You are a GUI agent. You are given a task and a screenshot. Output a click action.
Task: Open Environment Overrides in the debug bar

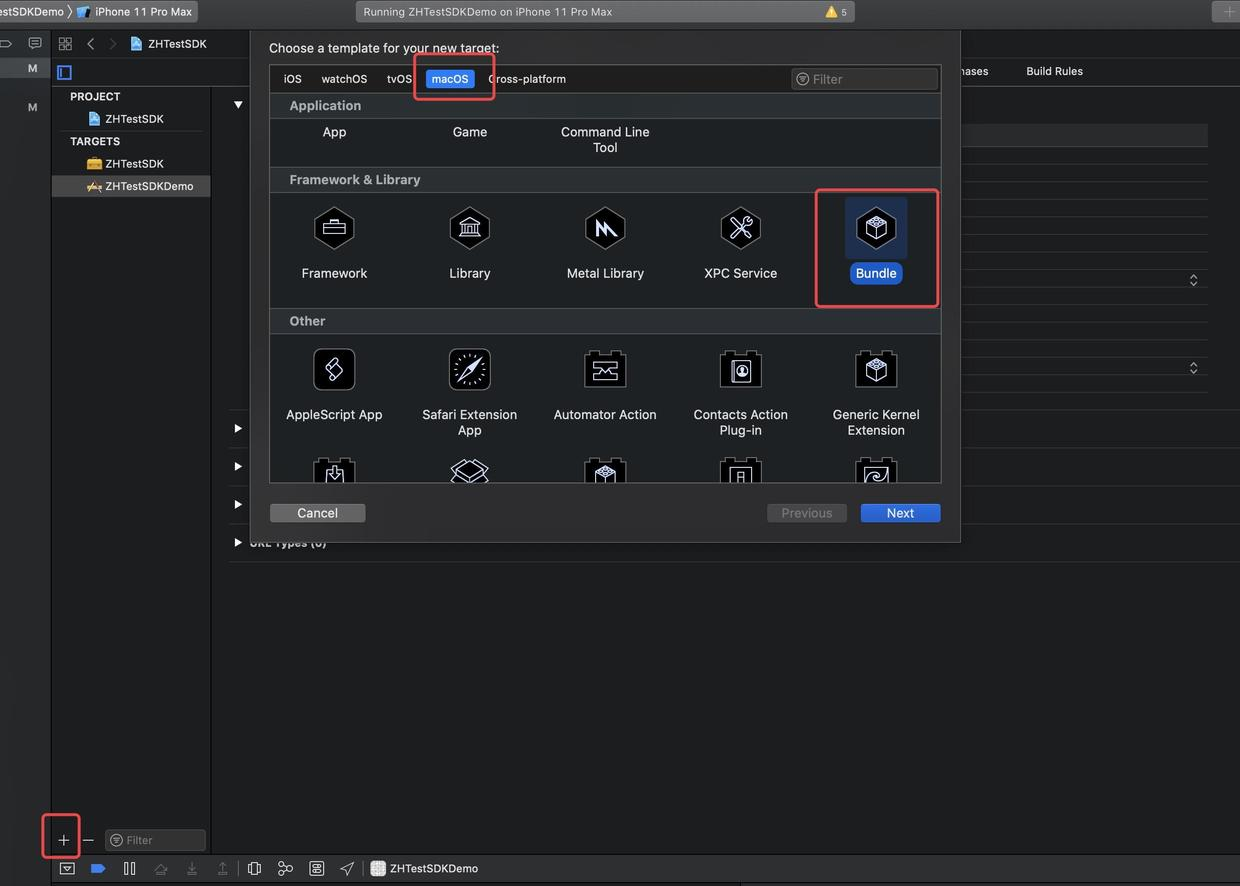(x=317, y=868)
